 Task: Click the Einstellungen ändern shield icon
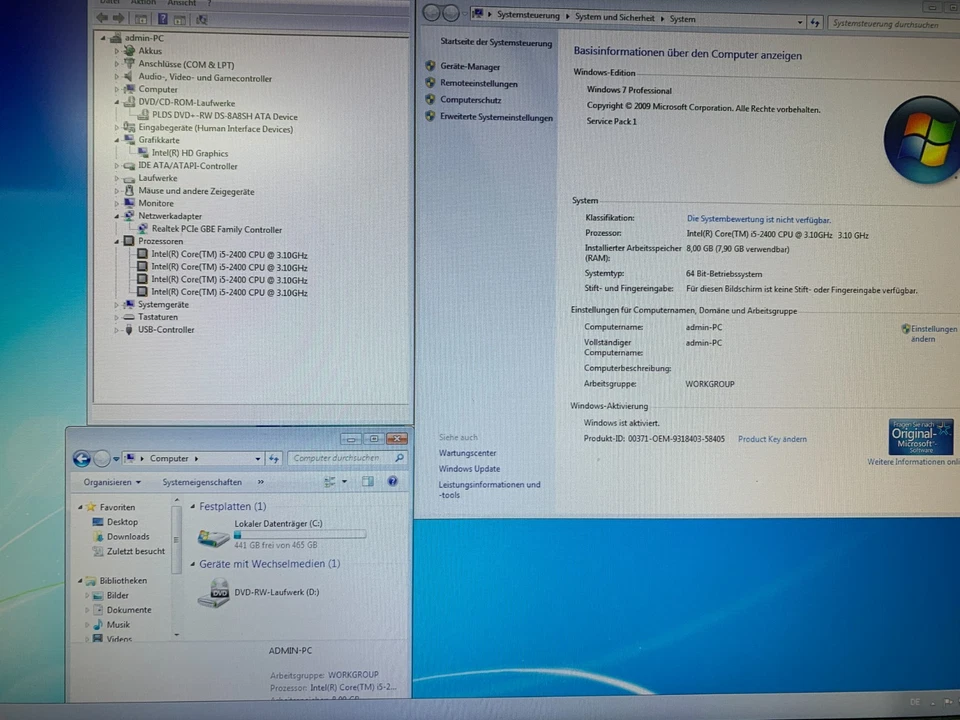pyautogui.click(x=905, y=328)
